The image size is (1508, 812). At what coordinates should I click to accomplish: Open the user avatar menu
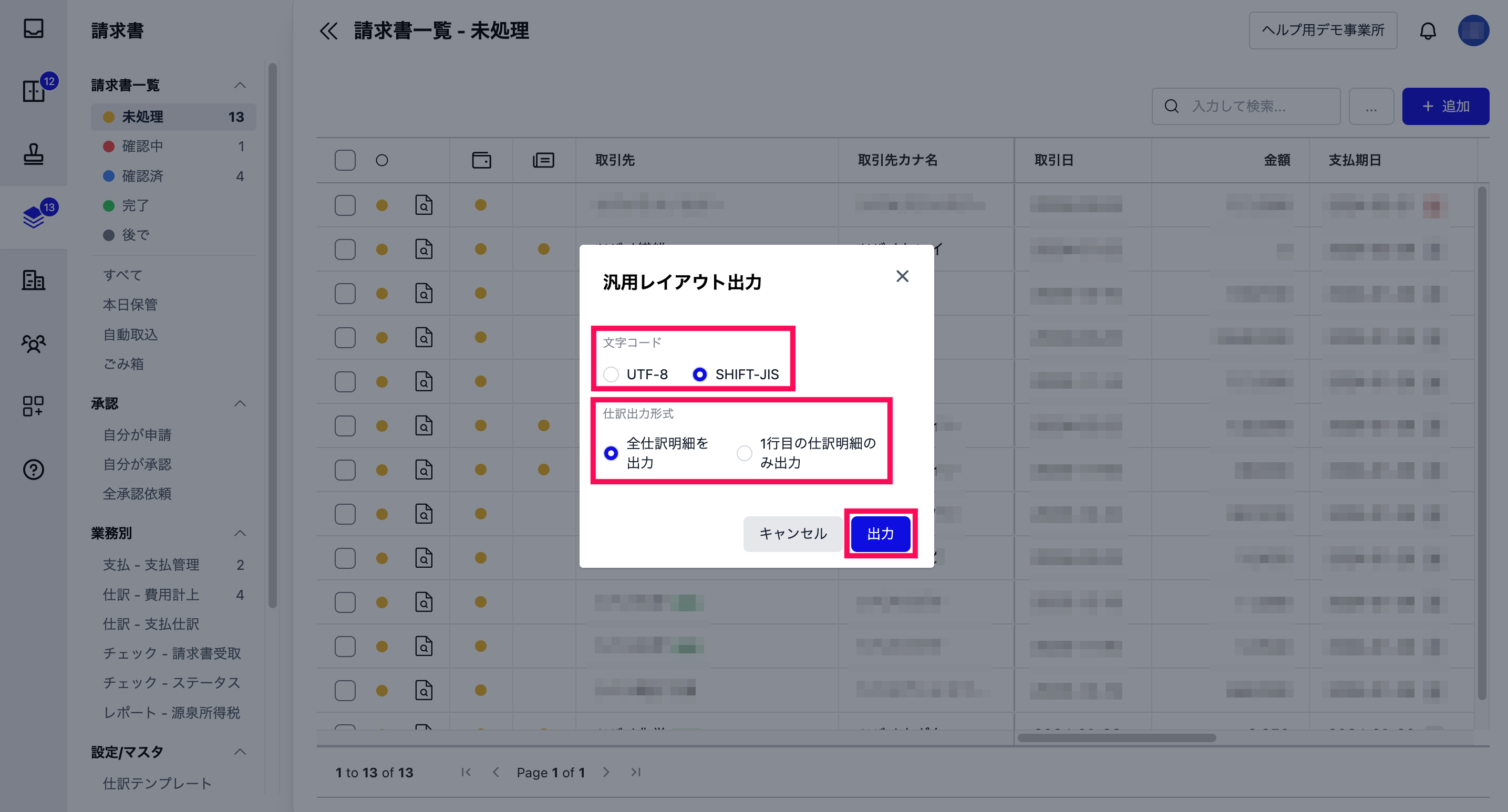coord(1473,30)
